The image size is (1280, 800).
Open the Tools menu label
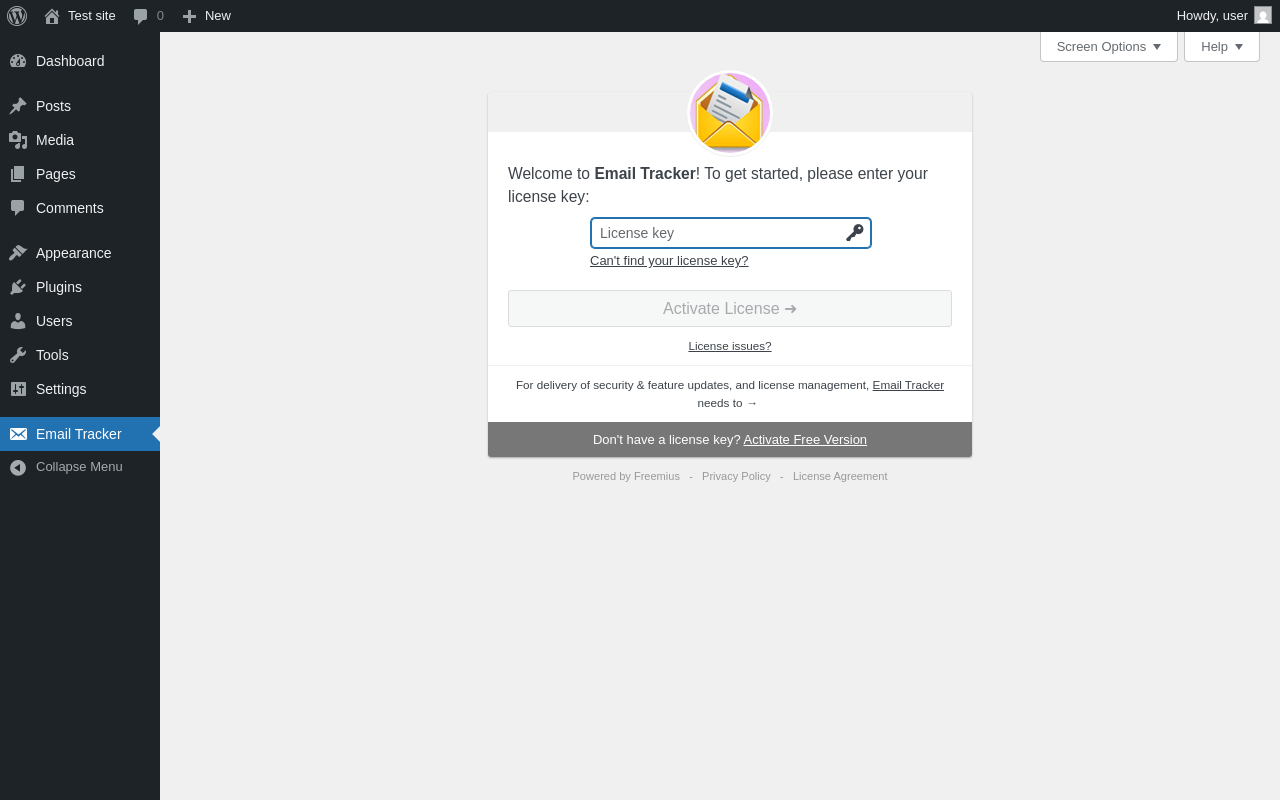click(52, 355)
